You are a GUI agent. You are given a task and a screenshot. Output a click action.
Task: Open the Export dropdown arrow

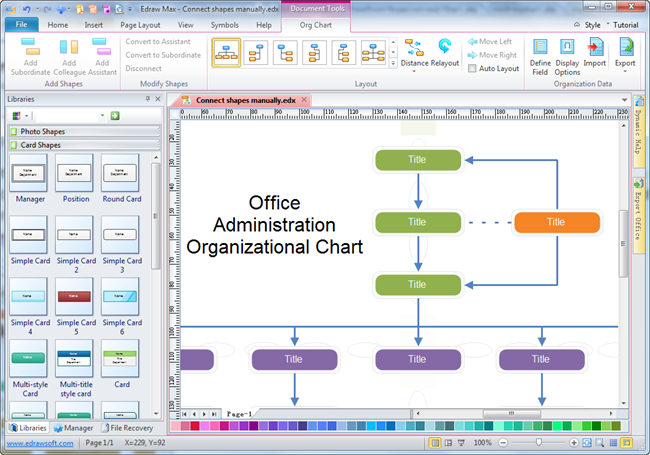coord(625,72)
